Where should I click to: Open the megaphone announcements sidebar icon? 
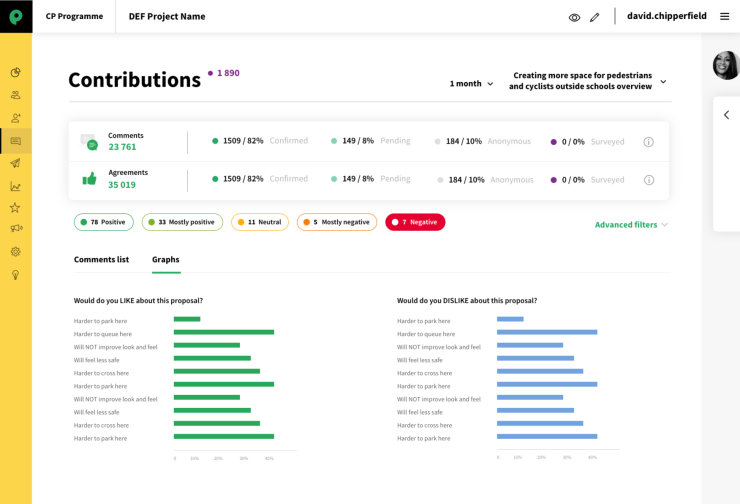[15, 229]
